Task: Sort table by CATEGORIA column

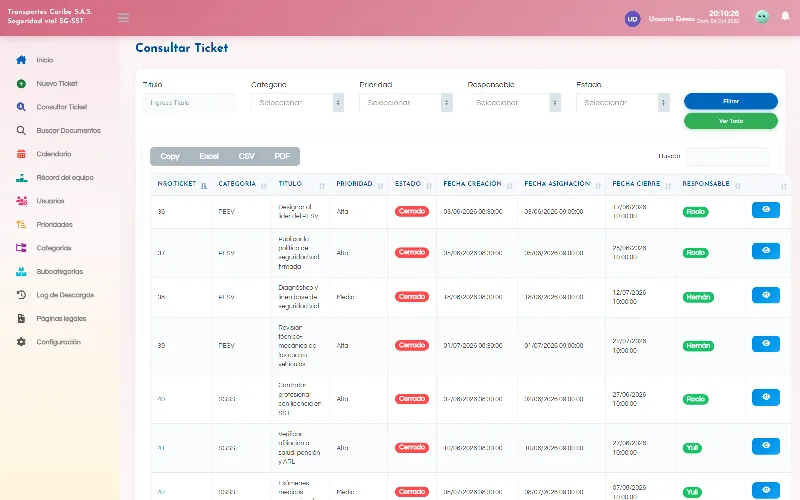Action: click(x=242, y=184)
